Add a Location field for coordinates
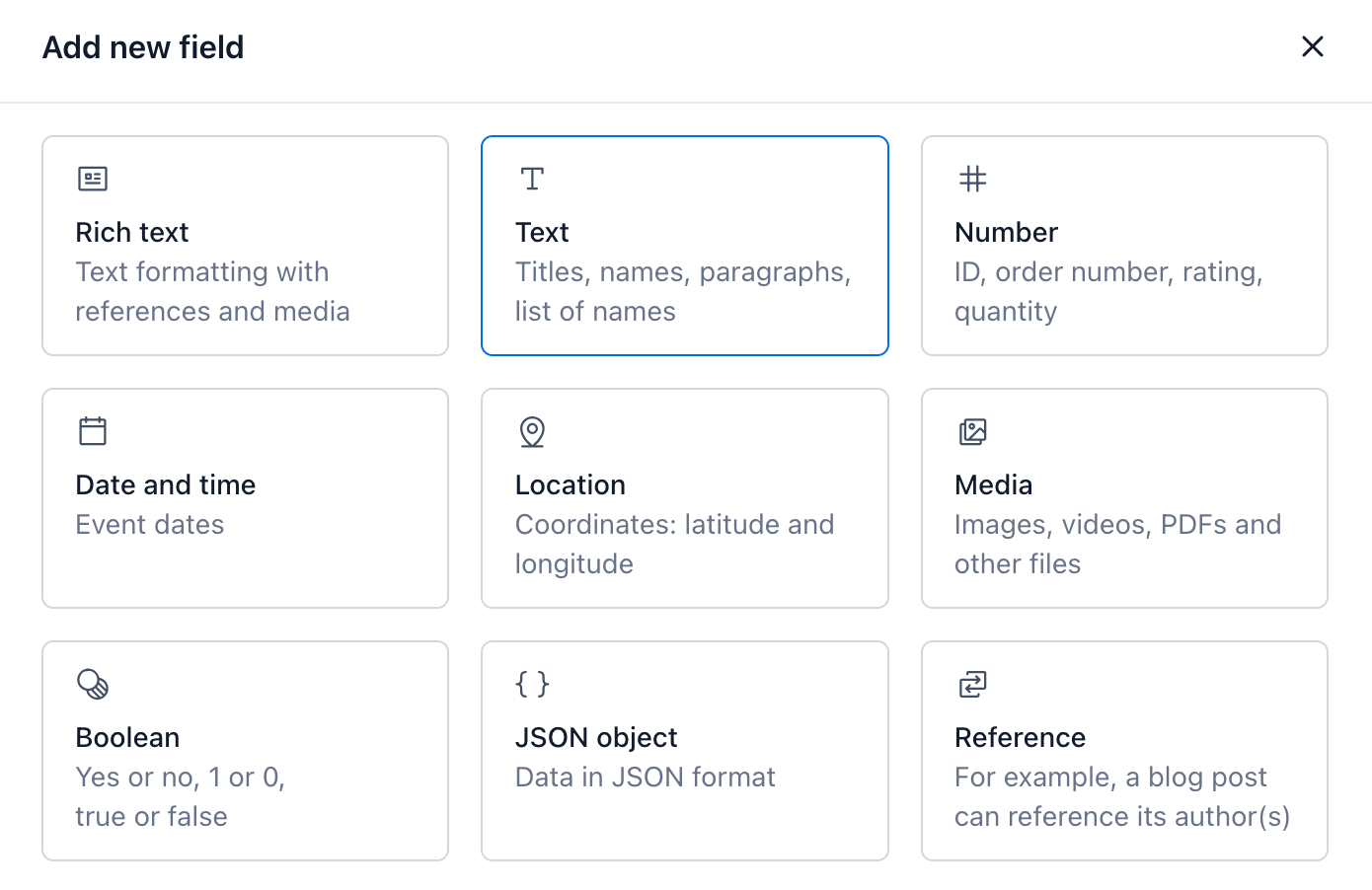The image size is (1372, 890). point(684,498)
